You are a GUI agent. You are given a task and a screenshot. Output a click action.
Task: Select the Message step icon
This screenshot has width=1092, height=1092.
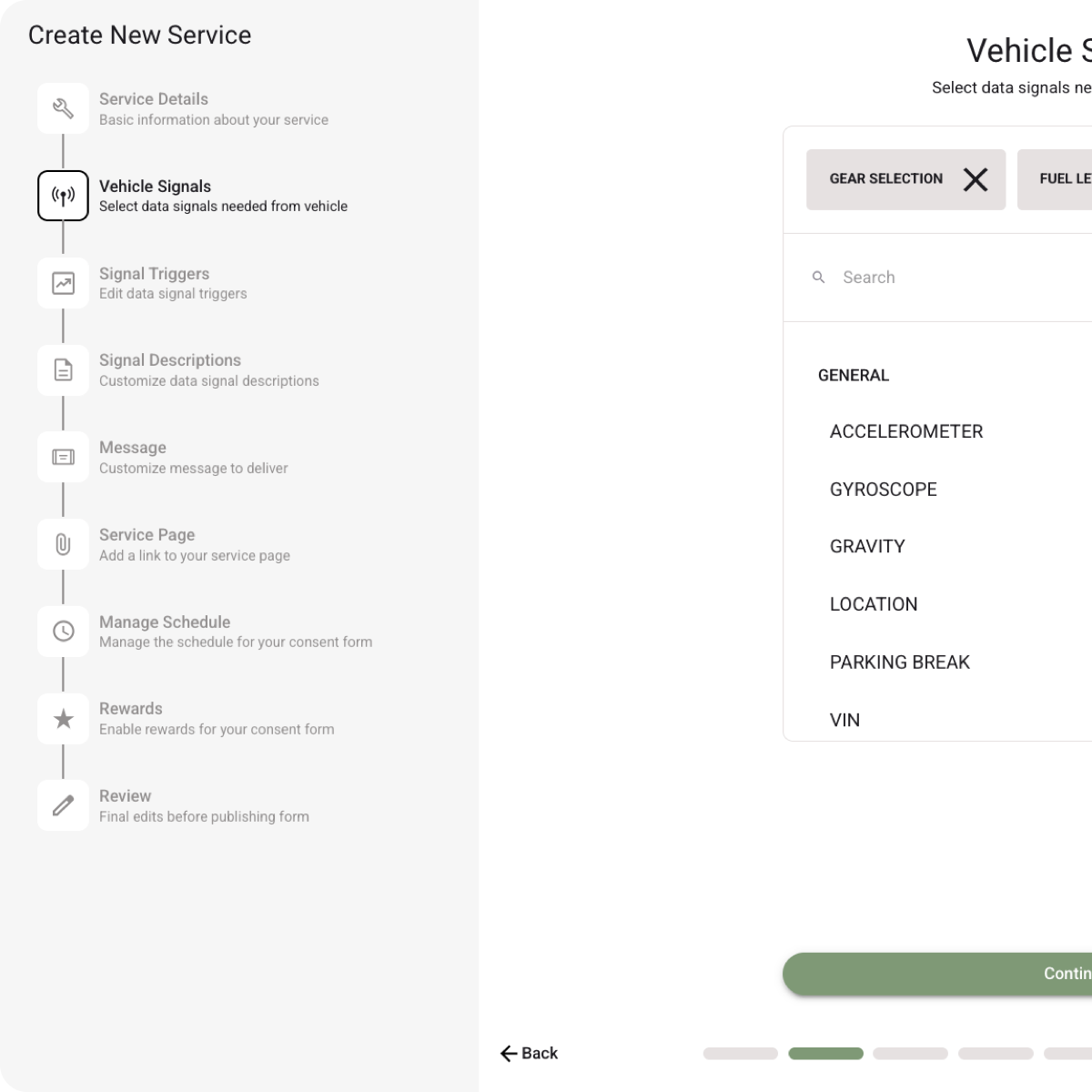point(62,456)
